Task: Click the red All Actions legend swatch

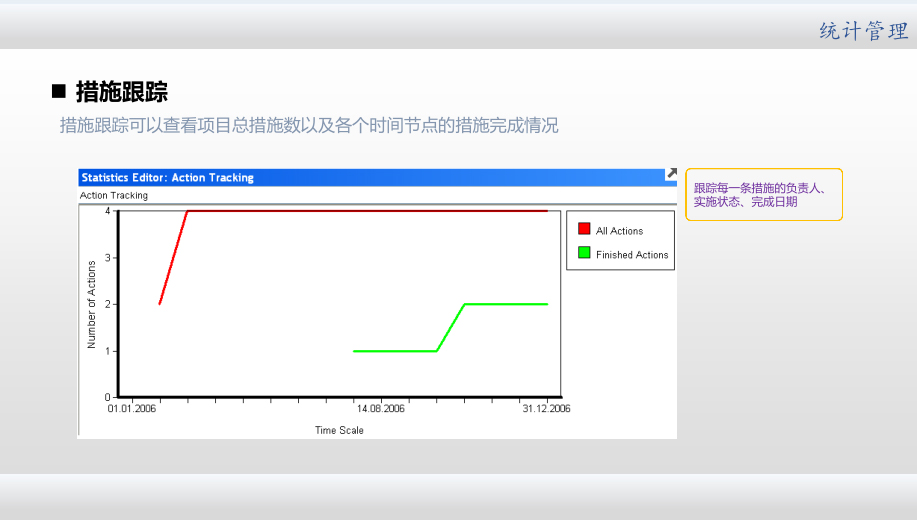Action: 584,230
